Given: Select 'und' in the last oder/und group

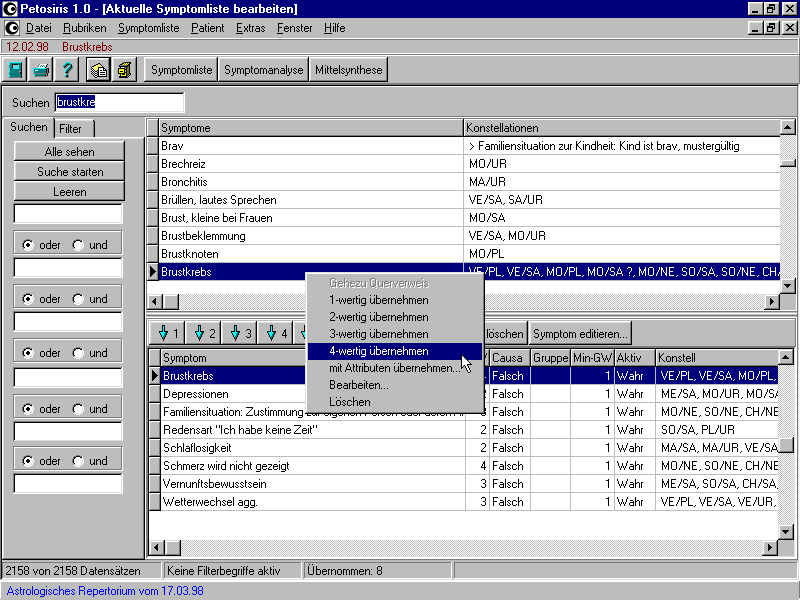Looking at the screenshot, I should (x=78, y=461).
